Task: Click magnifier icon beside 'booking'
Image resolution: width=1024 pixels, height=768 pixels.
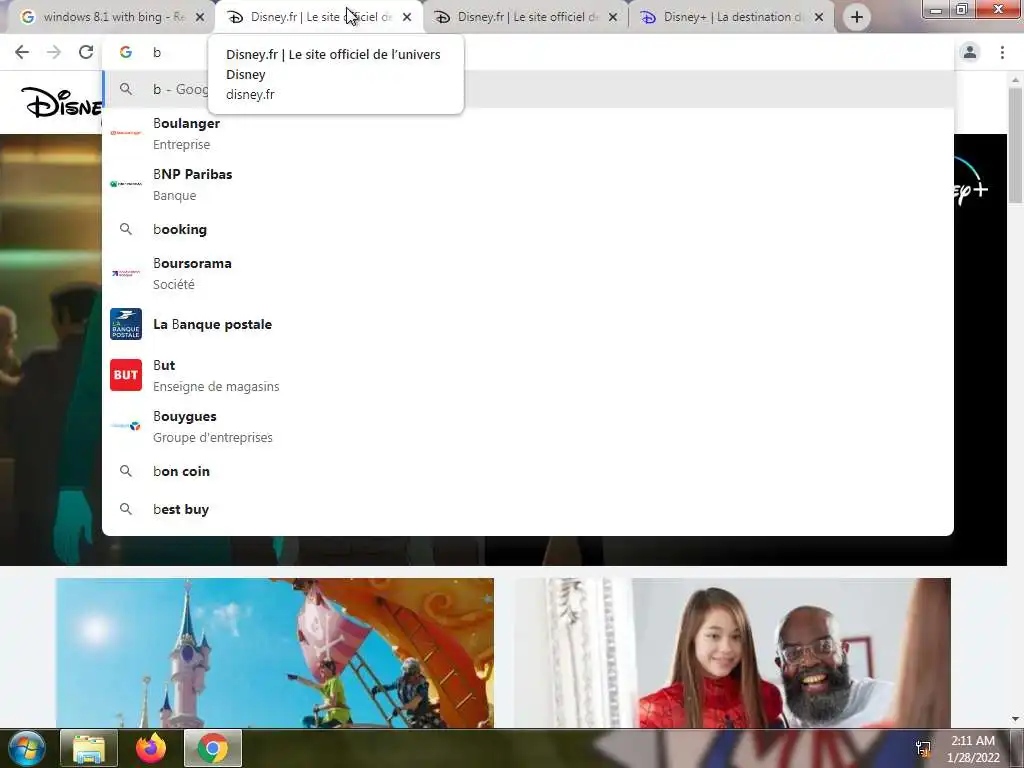Action: click(x=126, y=229)
